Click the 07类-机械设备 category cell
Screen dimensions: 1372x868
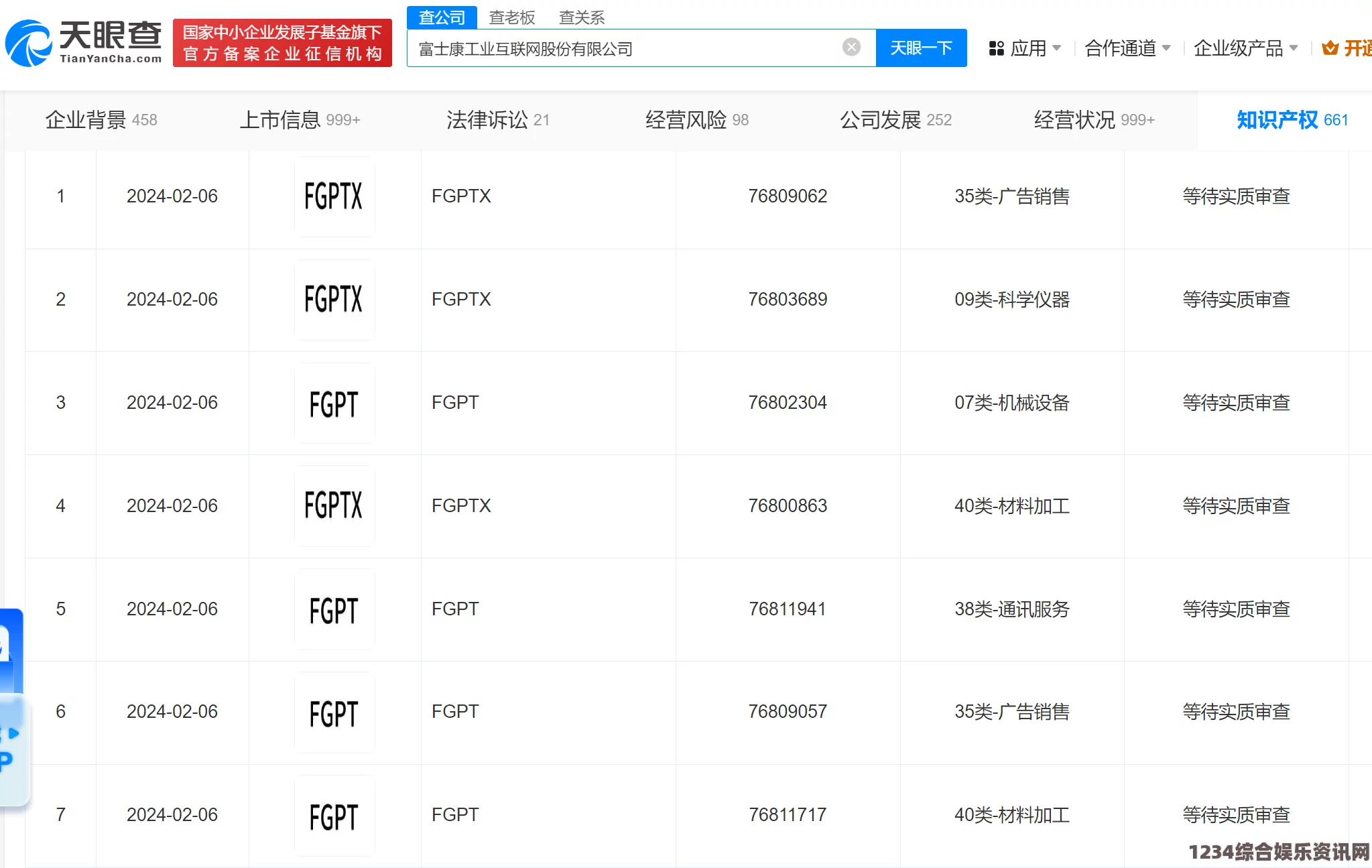point(1012,403)
